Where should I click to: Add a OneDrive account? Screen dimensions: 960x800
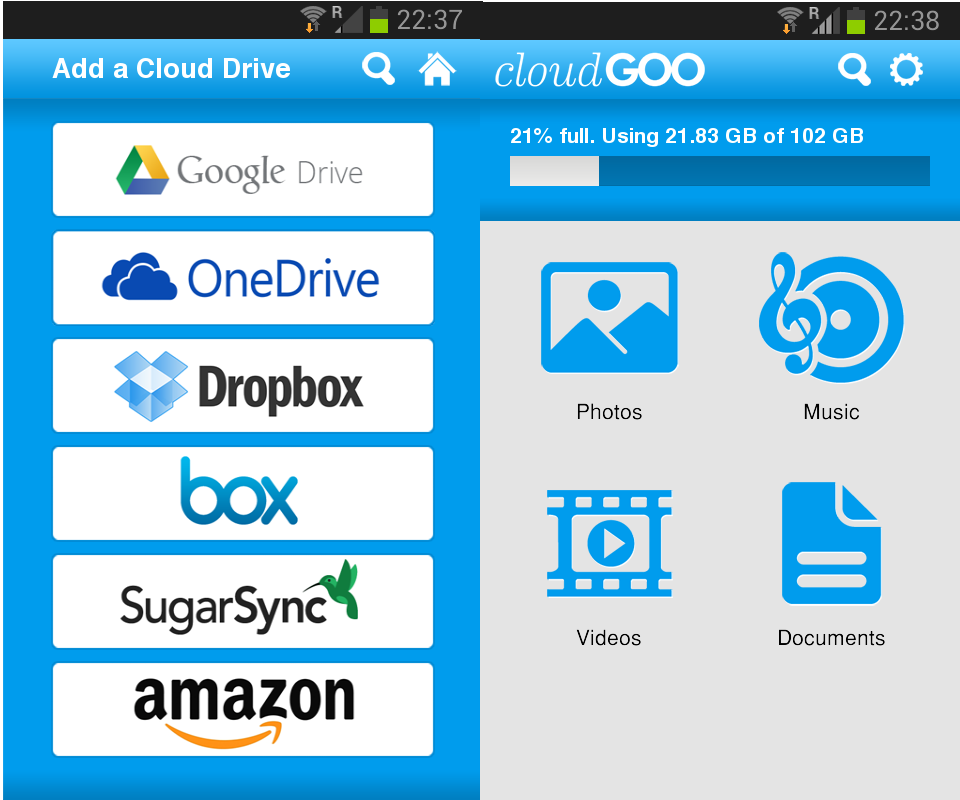click(x=243, y=278)
